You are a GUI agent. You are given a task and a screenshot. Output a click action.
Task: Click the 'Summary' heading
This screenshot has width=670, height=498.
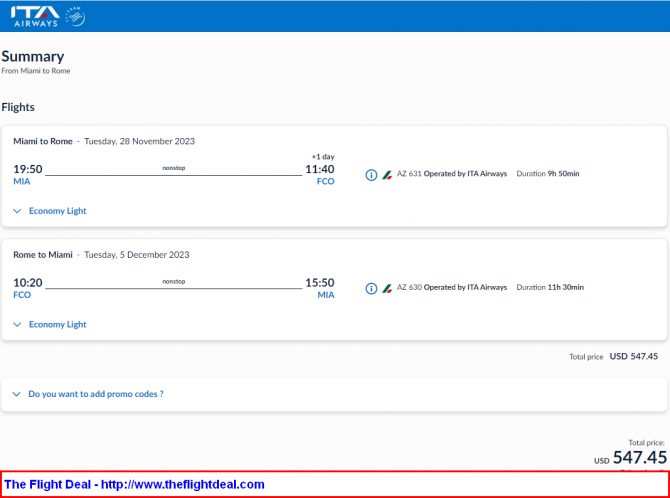tap(33, 56)
